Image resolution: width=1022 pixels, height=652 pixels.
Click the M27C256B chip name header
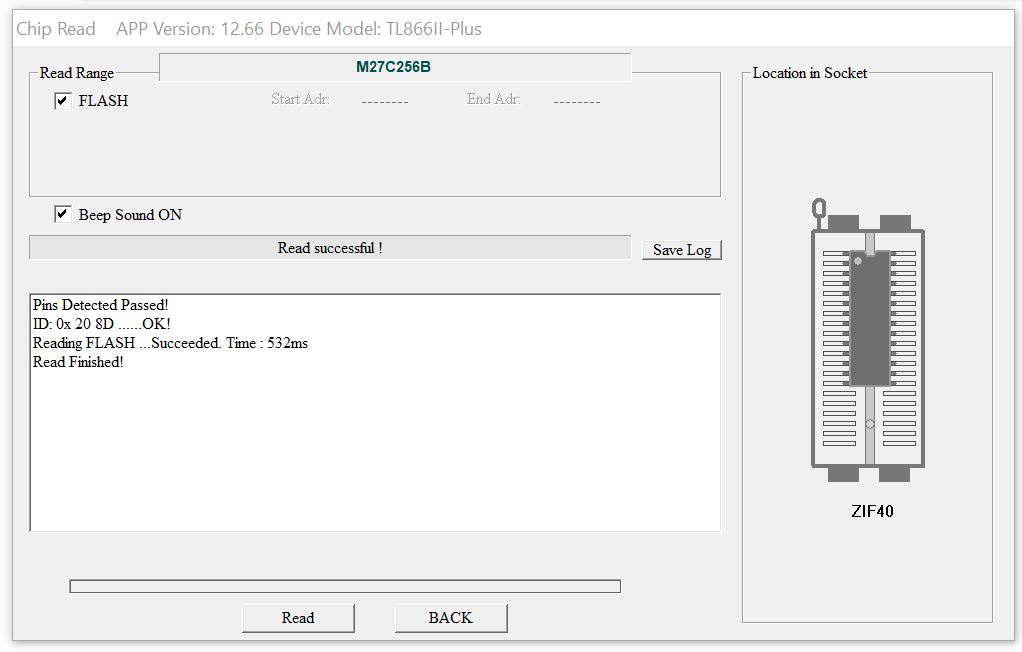pyautogui.click(x=394, y=67)
